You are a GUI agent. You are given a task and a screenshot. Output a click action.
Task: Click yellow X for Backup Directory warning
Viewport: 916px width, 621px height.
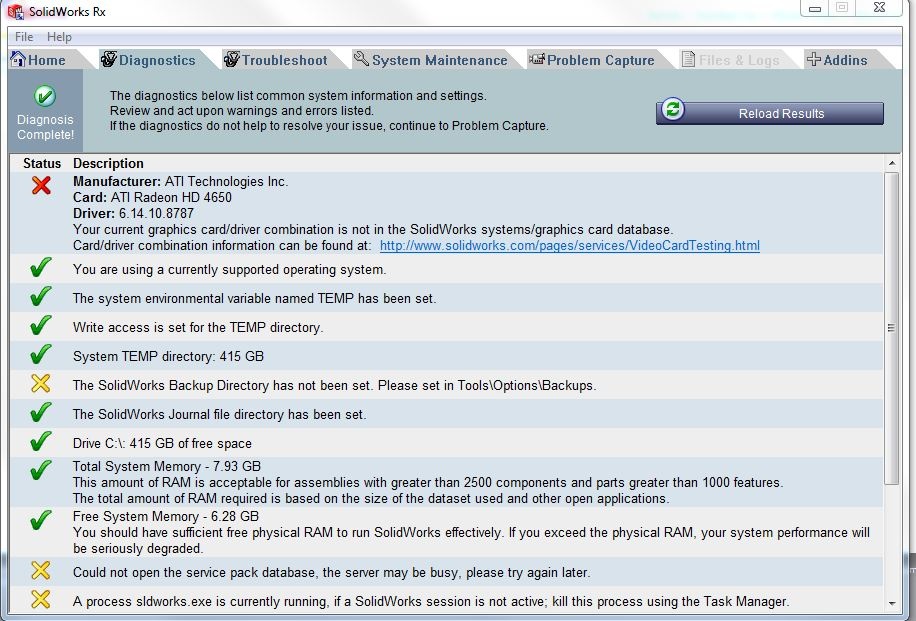click(40, 384)
